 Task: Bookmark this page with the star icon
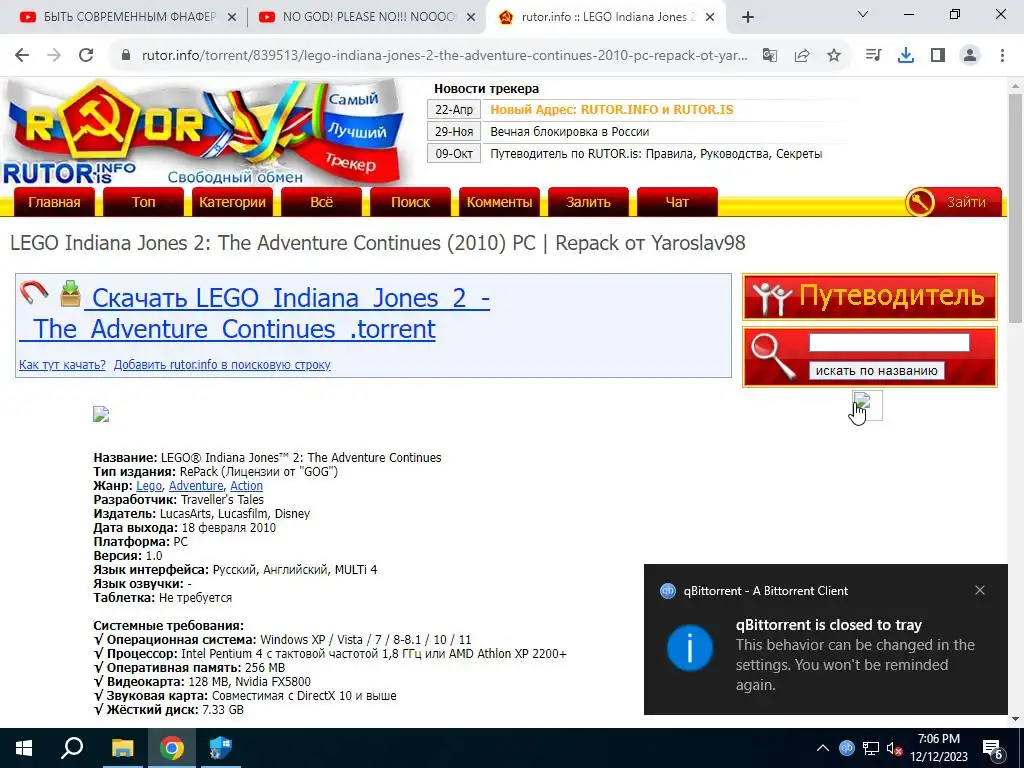pyautogui.click(x=834, y=56)
